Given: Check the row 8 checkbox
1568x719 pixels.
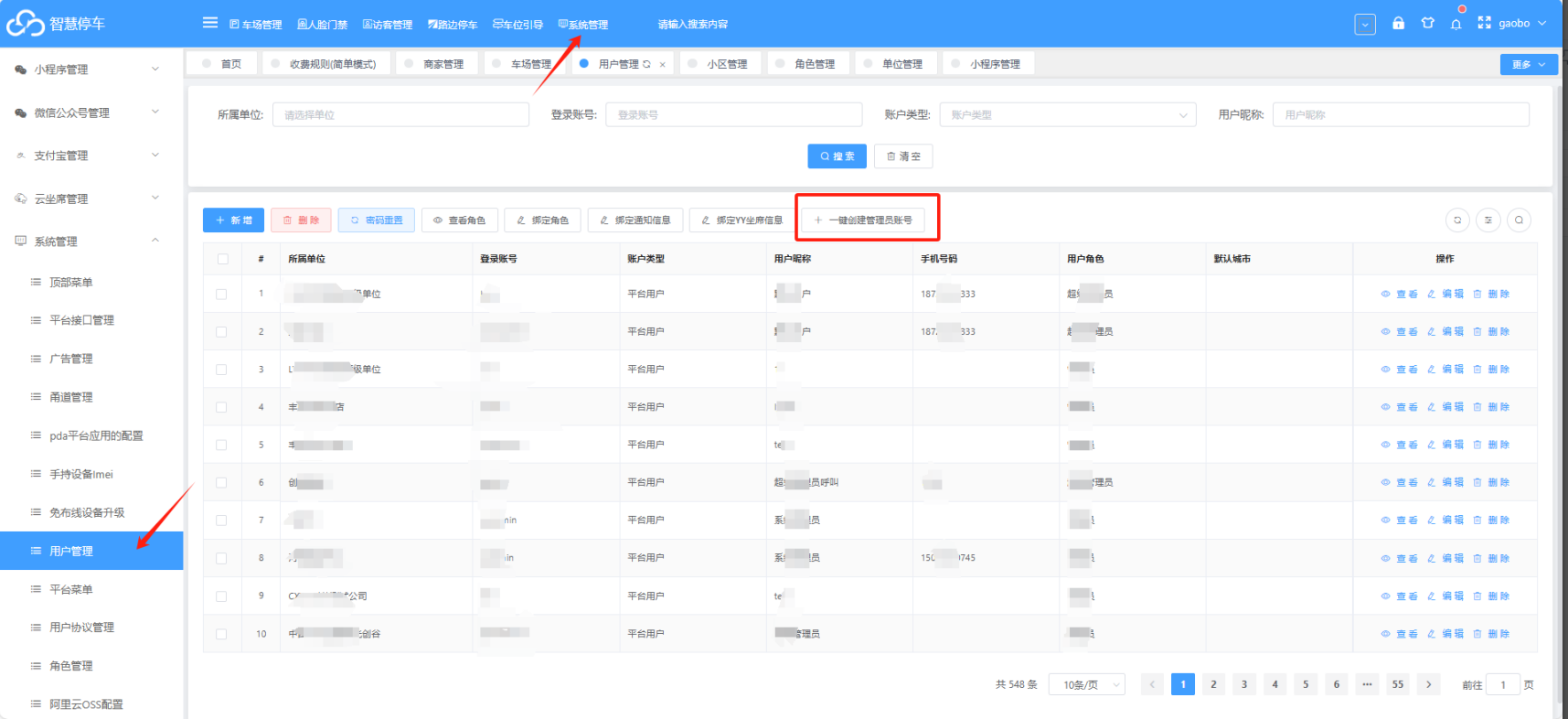Looking at the screenshot, I should coord(221,558).
